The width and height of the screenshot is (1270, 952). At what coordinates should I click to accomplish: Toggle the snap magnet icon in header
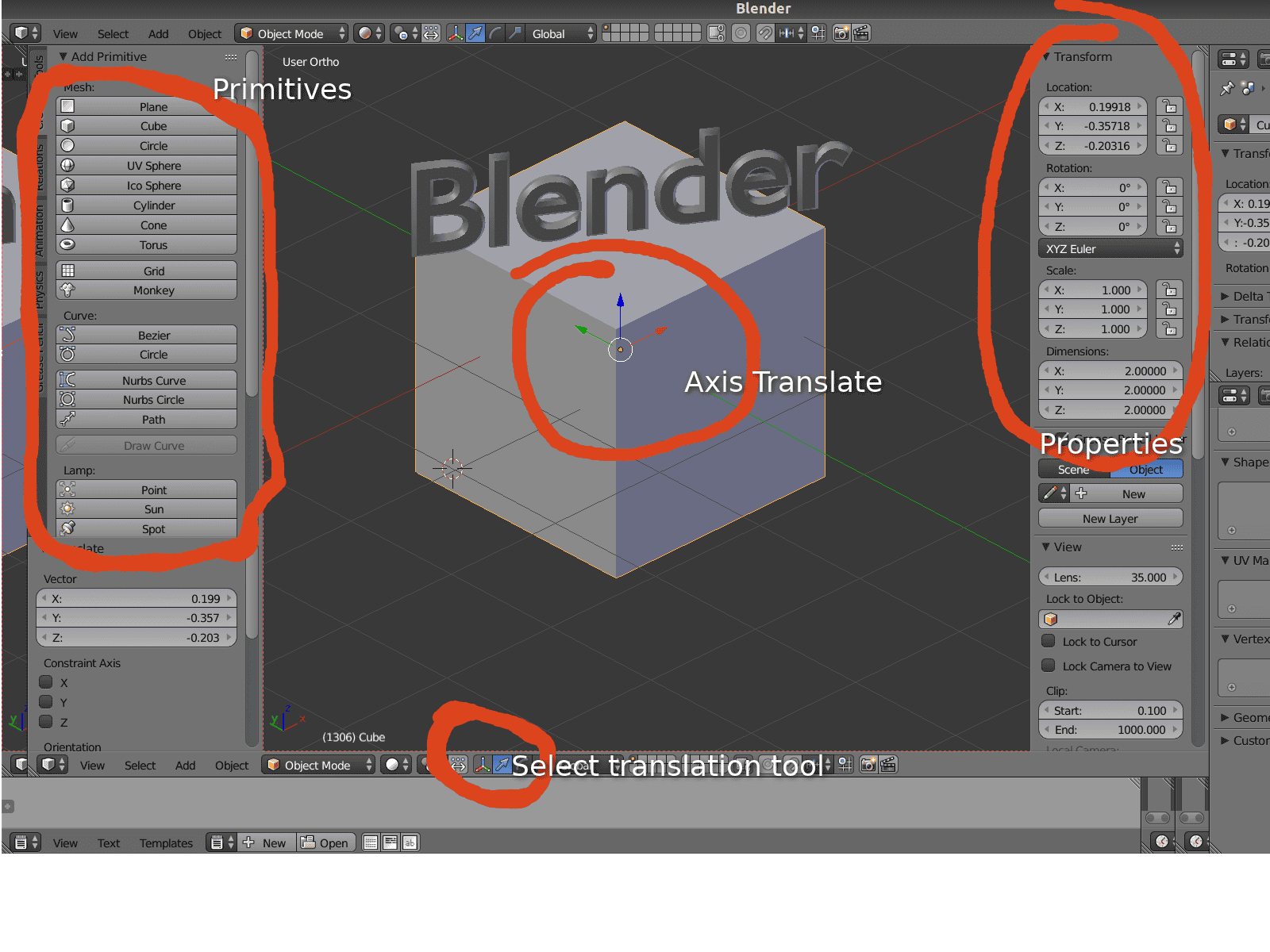pos(764,33)
